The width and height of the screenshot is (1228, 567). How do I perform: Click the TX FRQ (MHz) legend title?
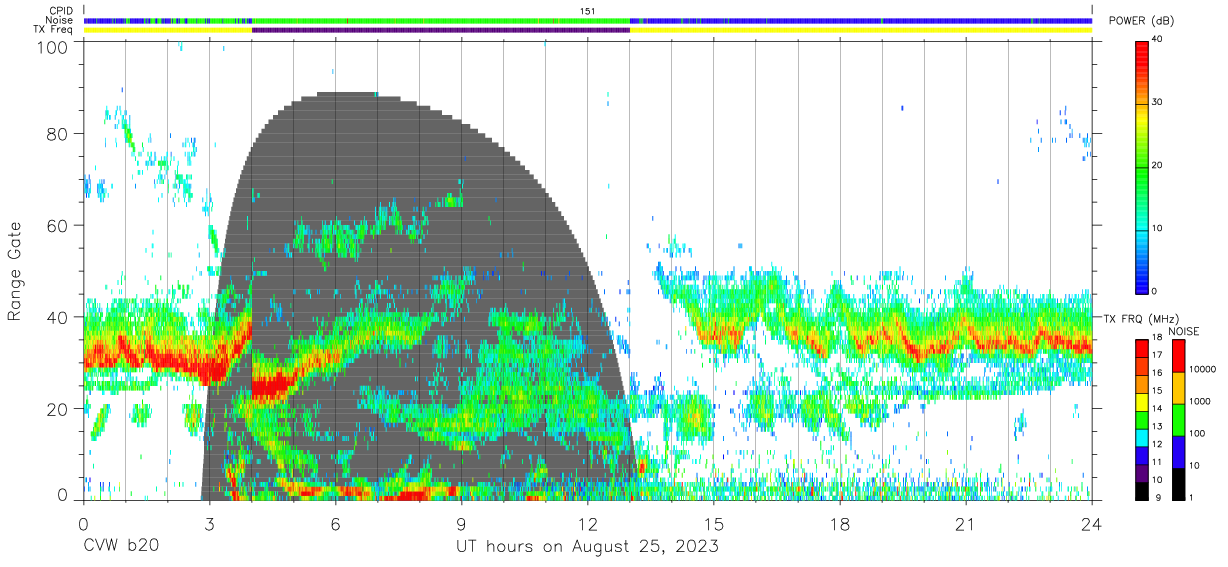(x=1139, y=318)
